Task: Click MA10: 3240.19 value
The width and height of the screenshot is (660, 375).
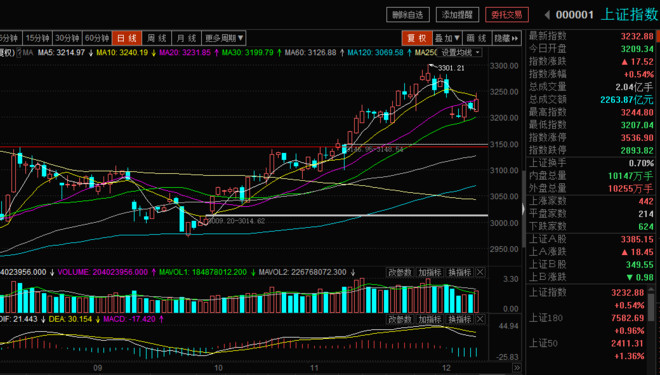Action: pos(122,53)
